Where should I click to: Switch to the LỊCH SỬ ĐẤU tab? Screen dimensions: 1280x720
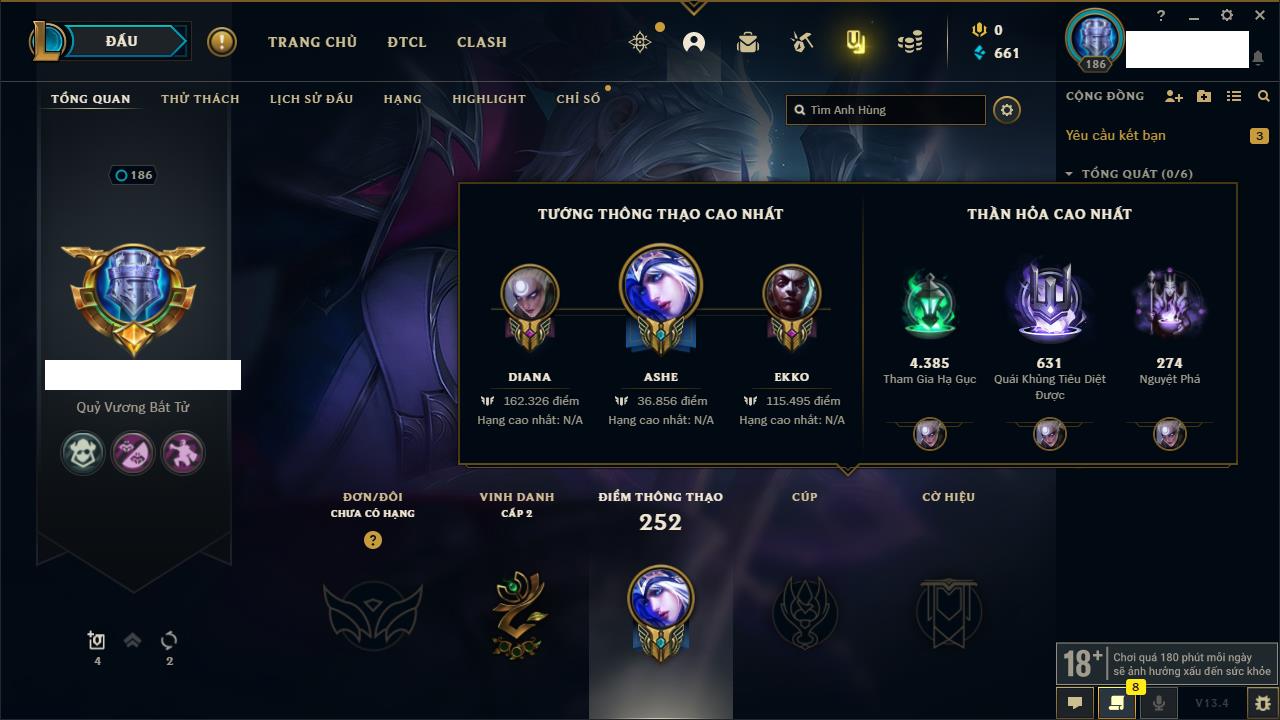311,99
